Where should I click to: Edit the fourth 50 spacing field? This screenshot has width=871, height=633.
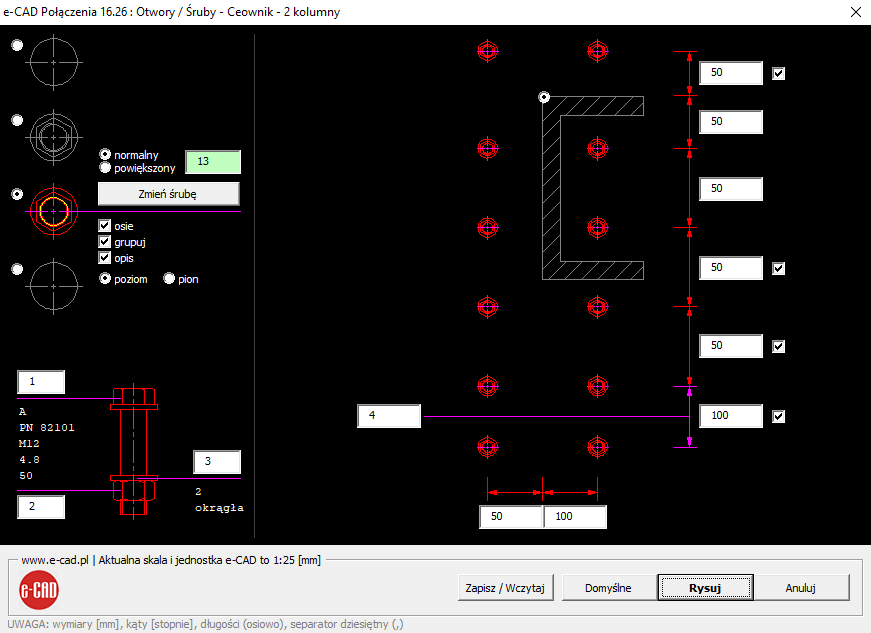point(730,268)
